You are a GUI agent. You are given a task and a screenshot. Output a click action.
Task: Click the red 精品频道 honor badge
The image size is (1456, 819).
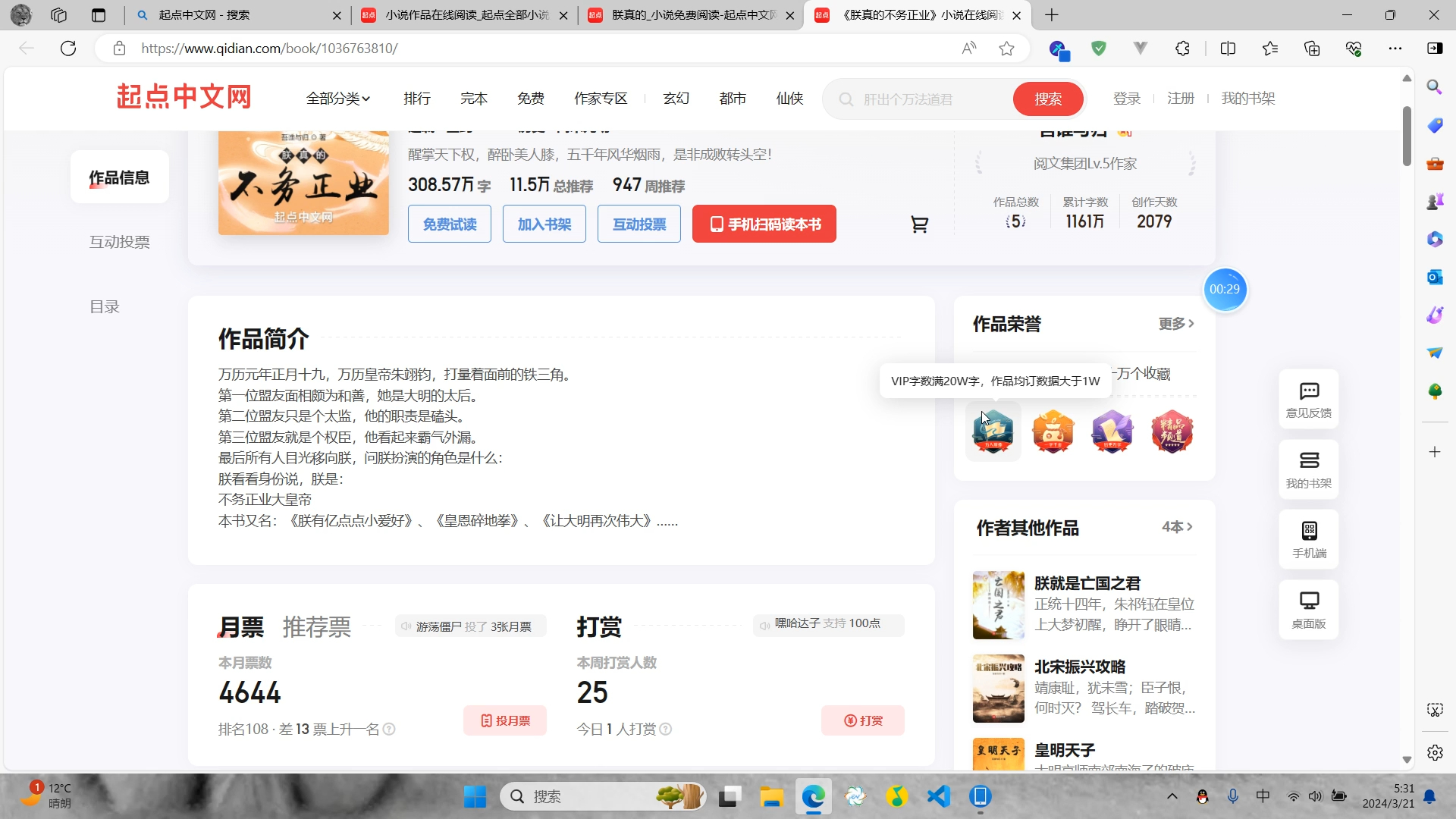tap(1172, 431)
